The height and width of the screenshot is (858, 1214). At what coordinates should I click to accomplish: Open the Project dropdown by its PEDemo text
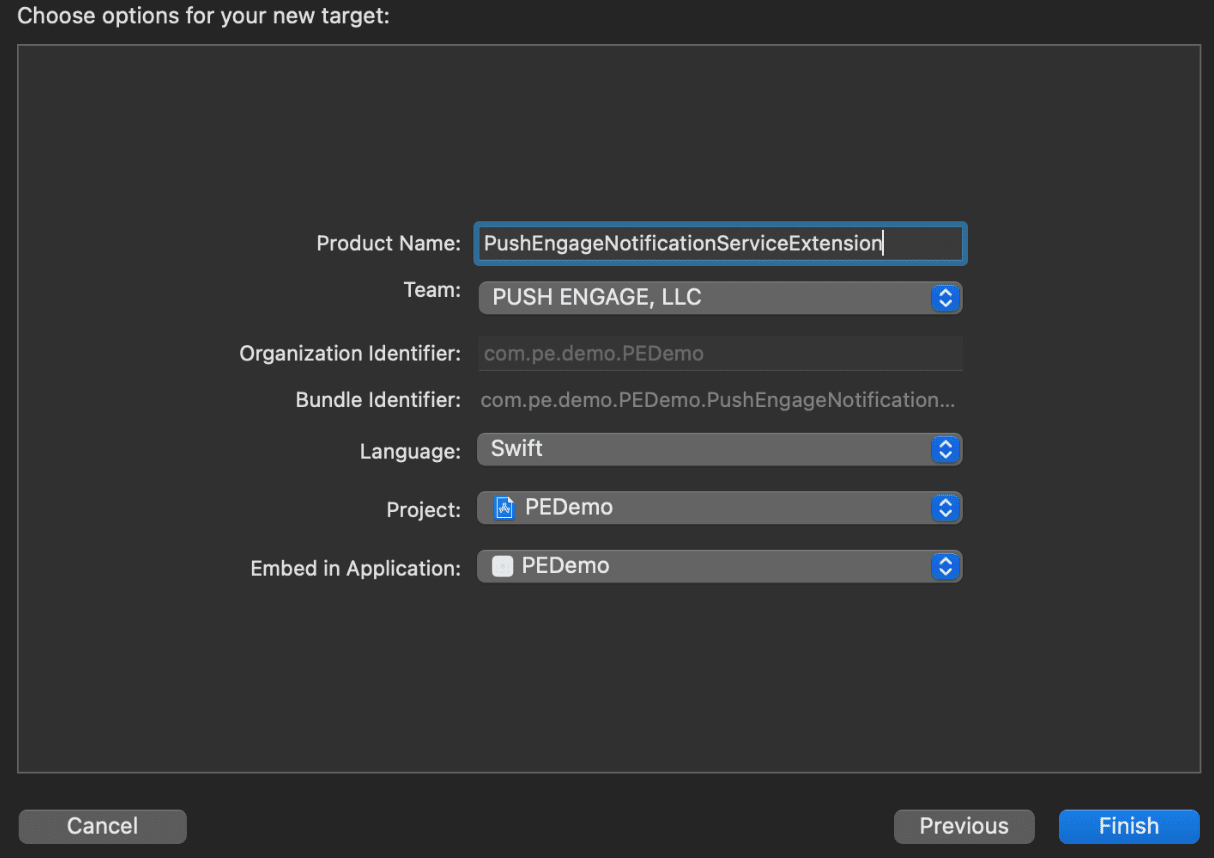[569, 507]
